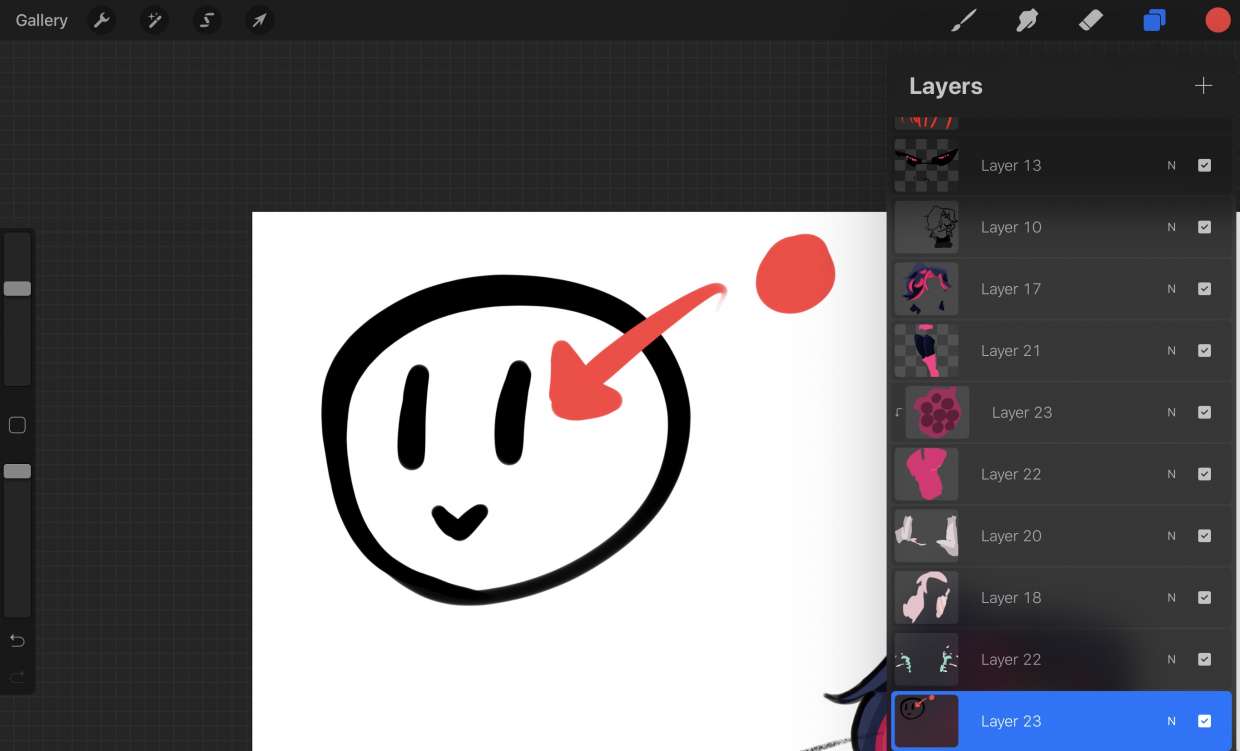Return to the Gallery

42,20
